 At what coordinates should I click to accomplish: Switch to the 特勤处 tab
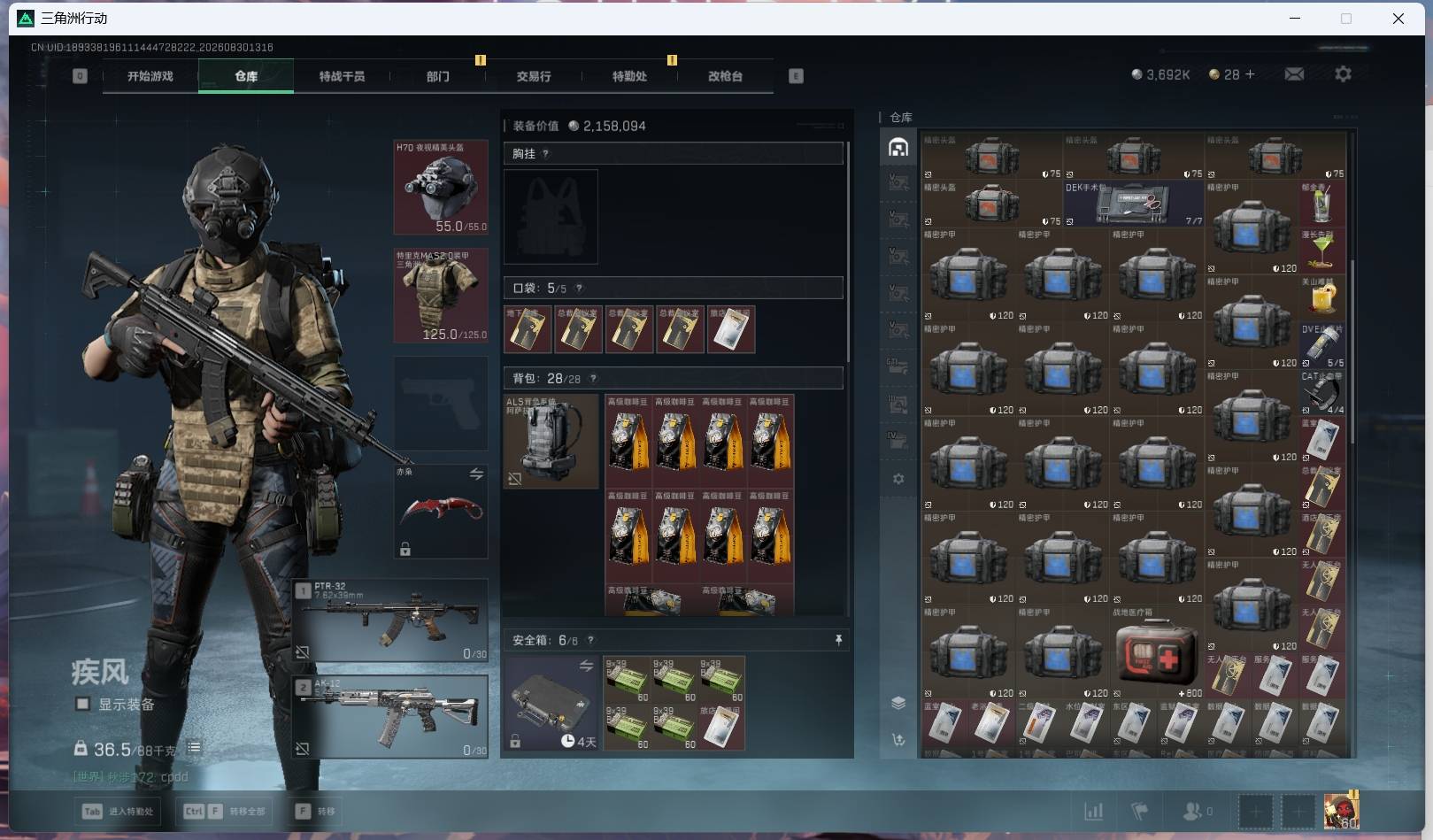pyautogui.click(x=629, y=76)
